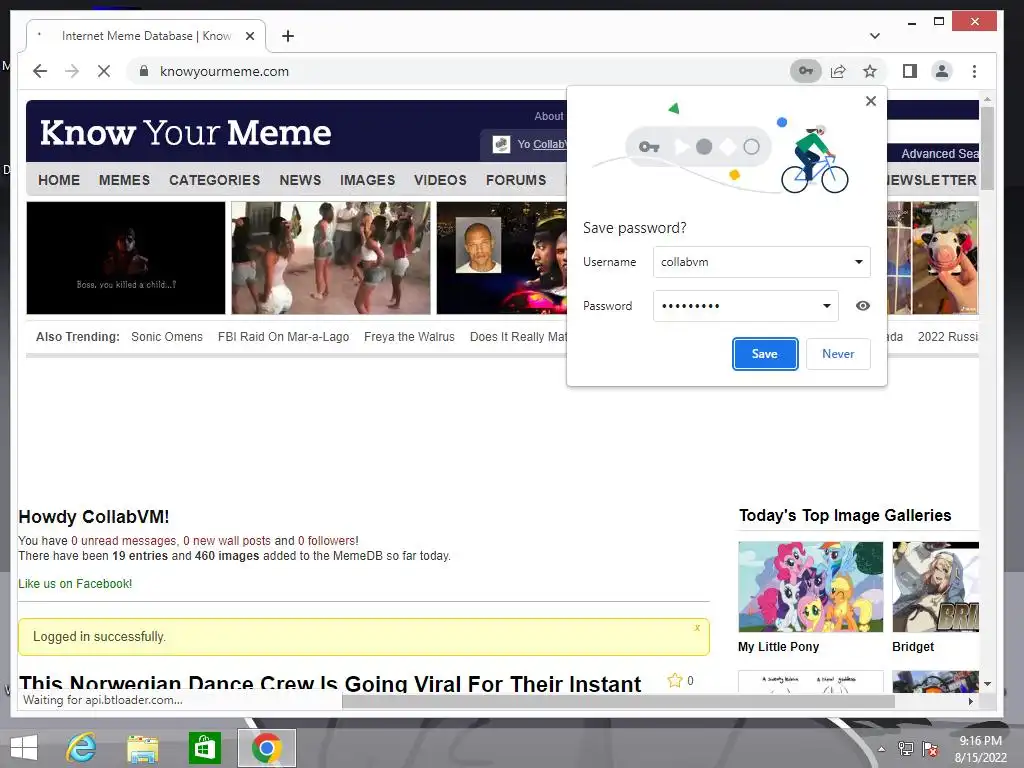Screen dimensions: 1024x768
Task: Click the vertical scrollbar down arrow
Action: tap(987, 684)
